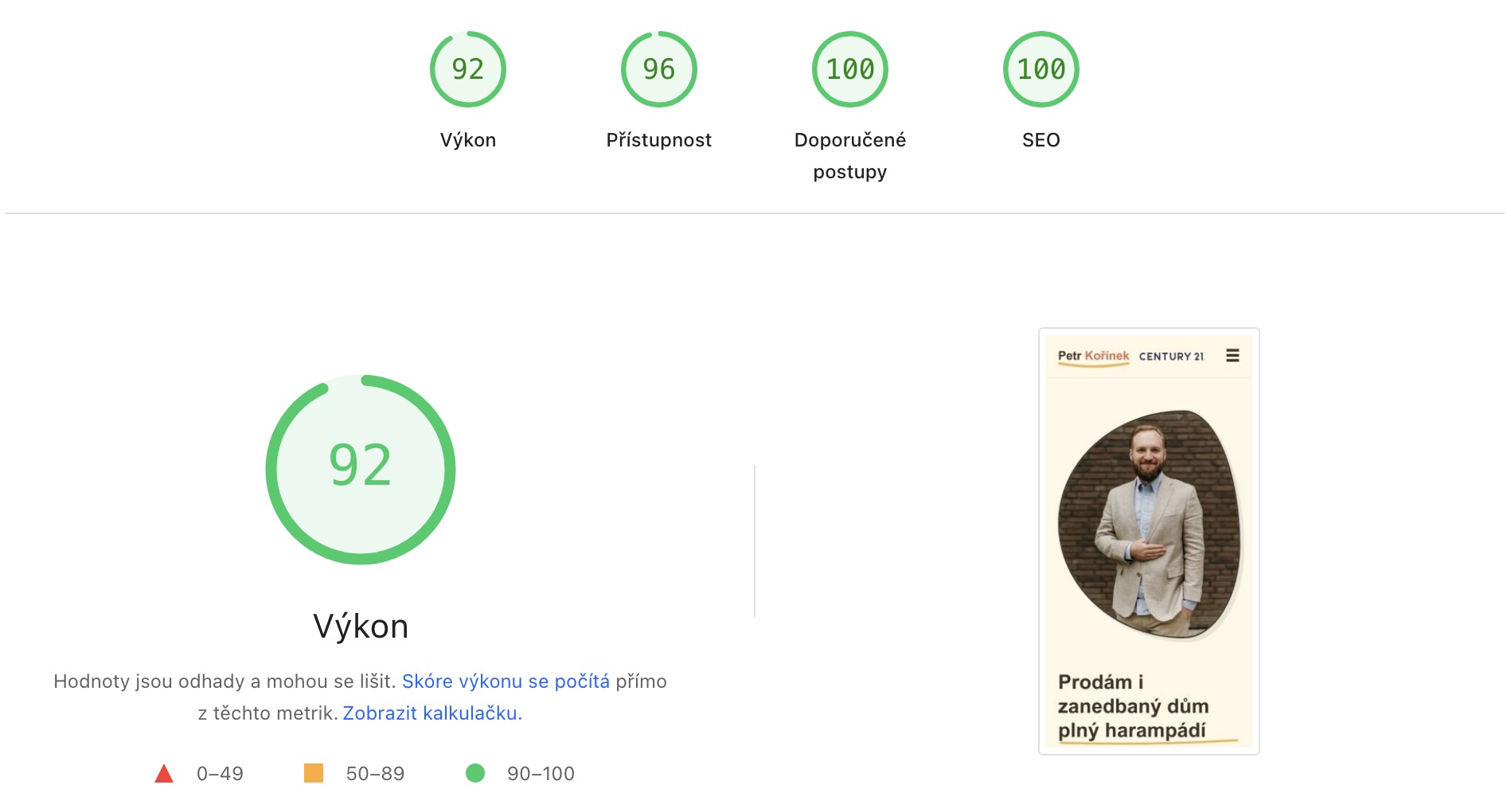Jump to the SEO category label
This screenshot has width=1511, height=812.
click(1041, 140)
